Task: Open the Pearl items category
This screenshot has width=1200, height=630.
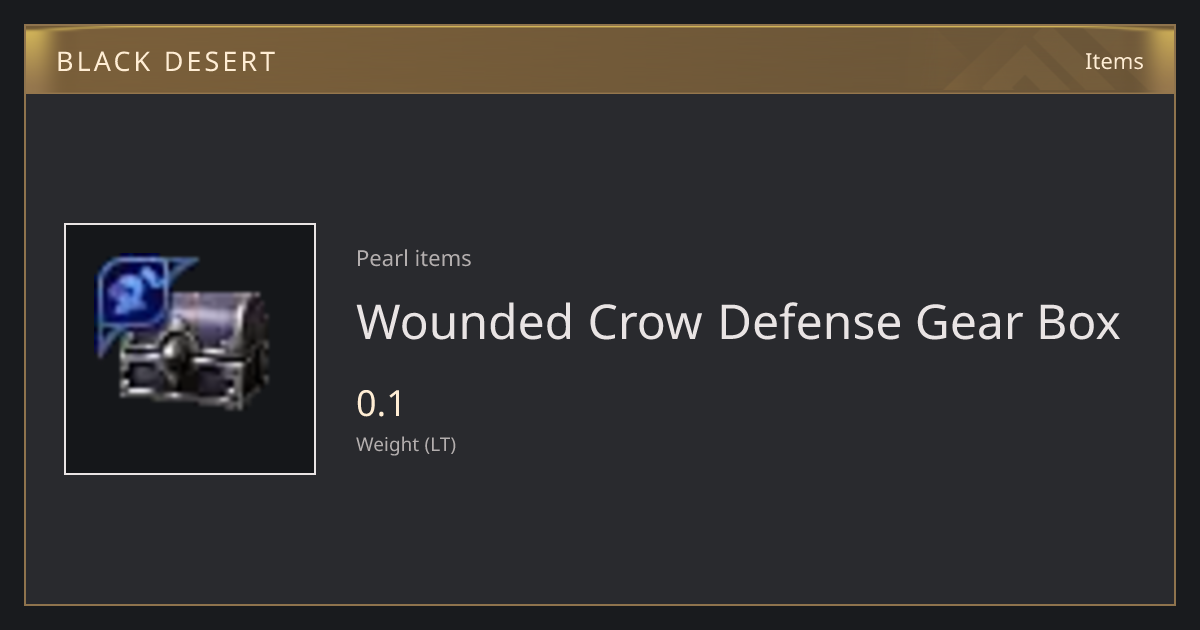Action: [x=413, y=258]
